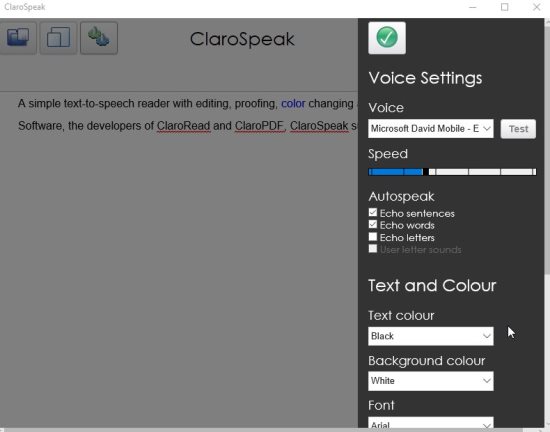Image resolution: width=550 pixels, height=432 pixels.
Task: Expand the Text colour dropdown showing Black
Action: [431, 336]
